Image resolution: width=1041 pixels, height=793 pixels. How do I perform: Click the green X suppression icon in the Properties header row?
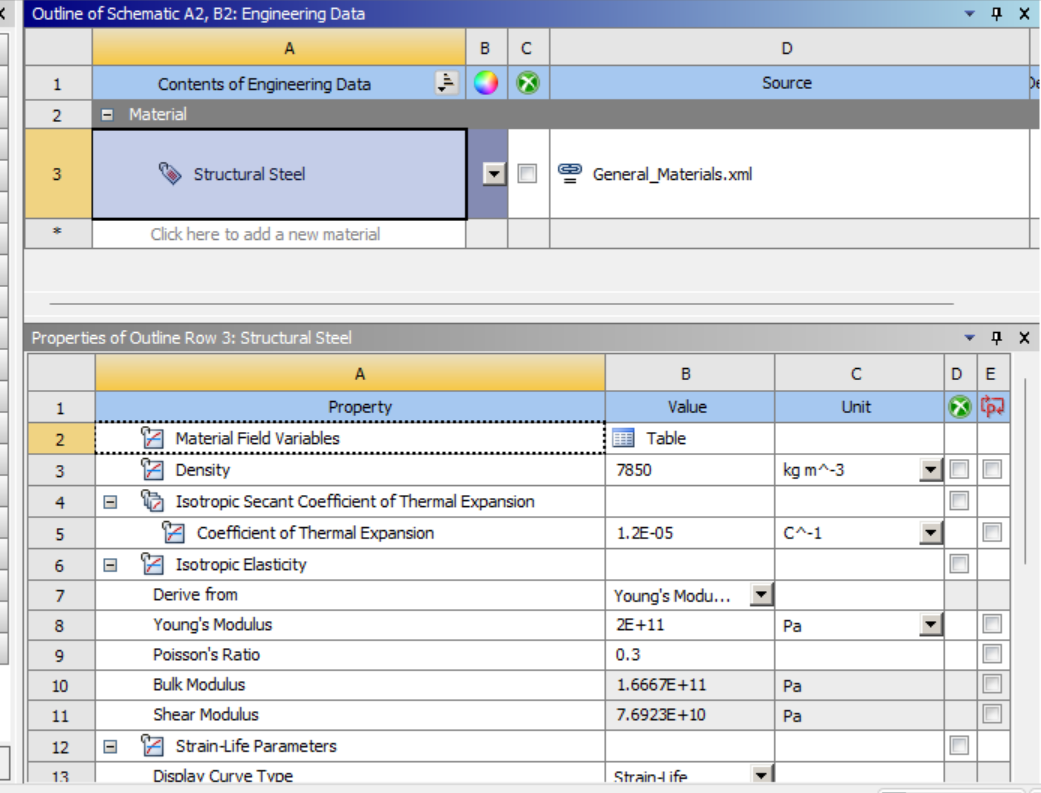click(959, 407)
